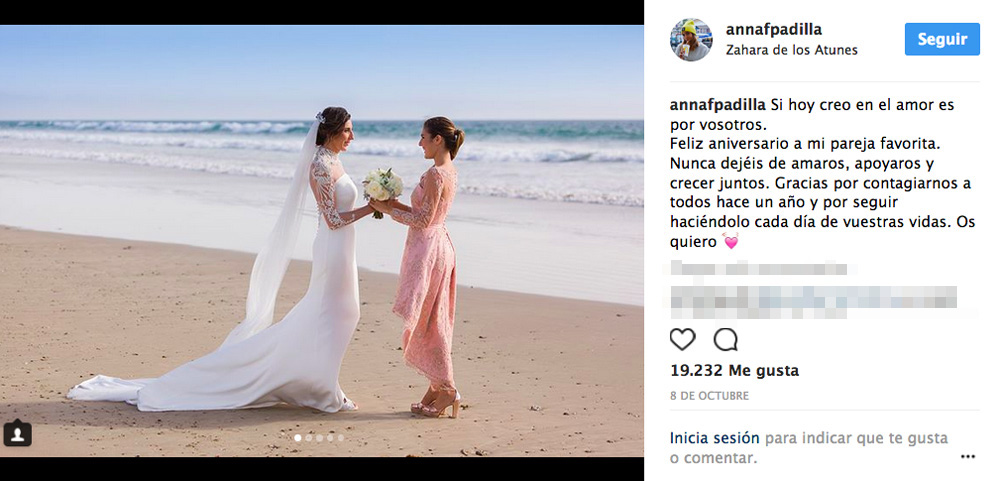Jump to the fifth carousel dot

341,438
